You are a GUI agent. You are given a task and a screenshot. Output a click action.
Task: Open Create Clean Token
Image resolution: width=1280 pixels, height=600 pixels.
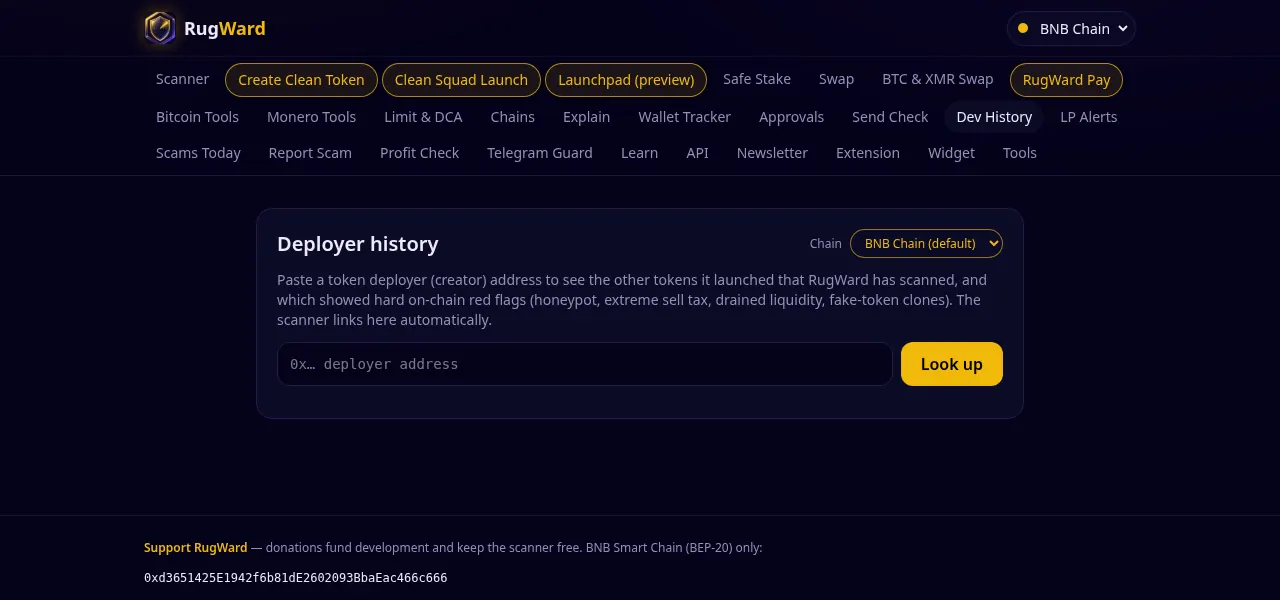[x=301, y=80]
